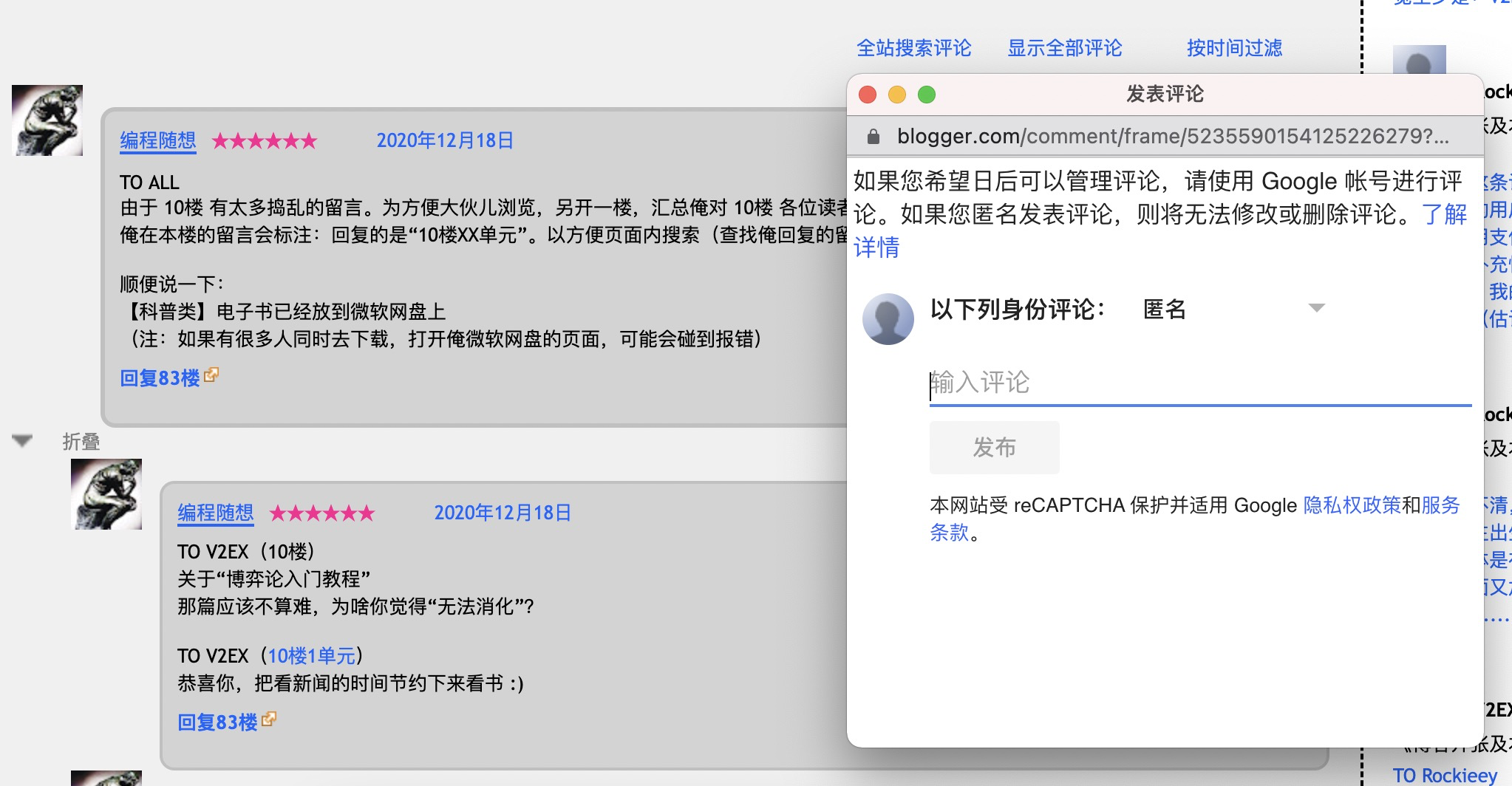
Task: Click the padlock icon in blogger.com address bar
Action: 874,135
